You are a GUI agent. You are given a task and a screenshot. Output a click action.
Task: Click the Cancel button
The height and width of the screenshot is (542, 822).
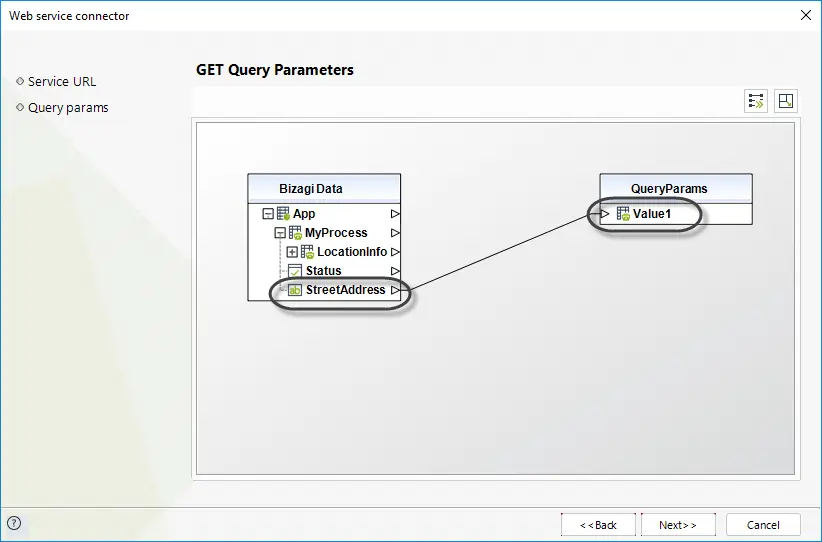coord(763,525)
